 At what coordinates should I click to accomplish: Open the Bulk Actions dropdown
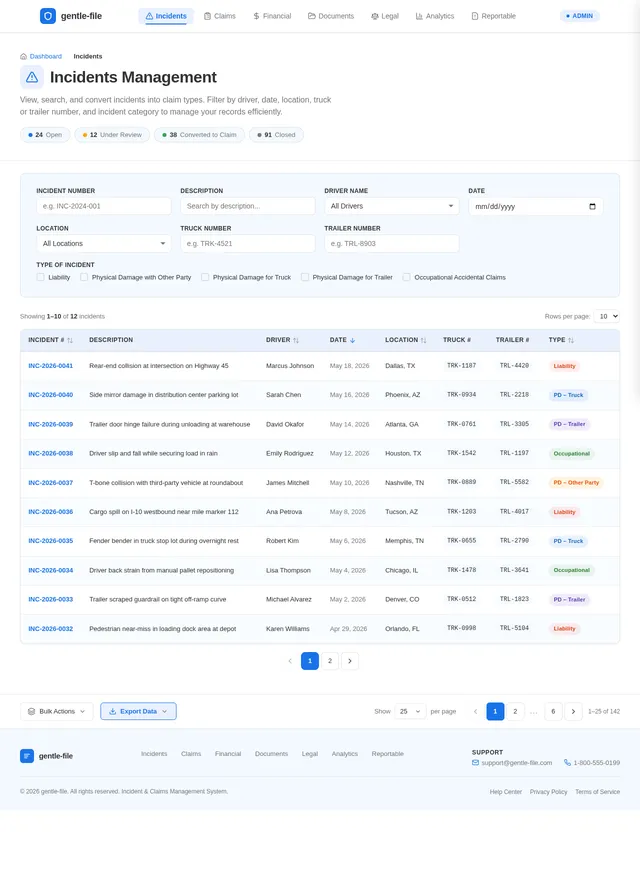pos(57,711)
